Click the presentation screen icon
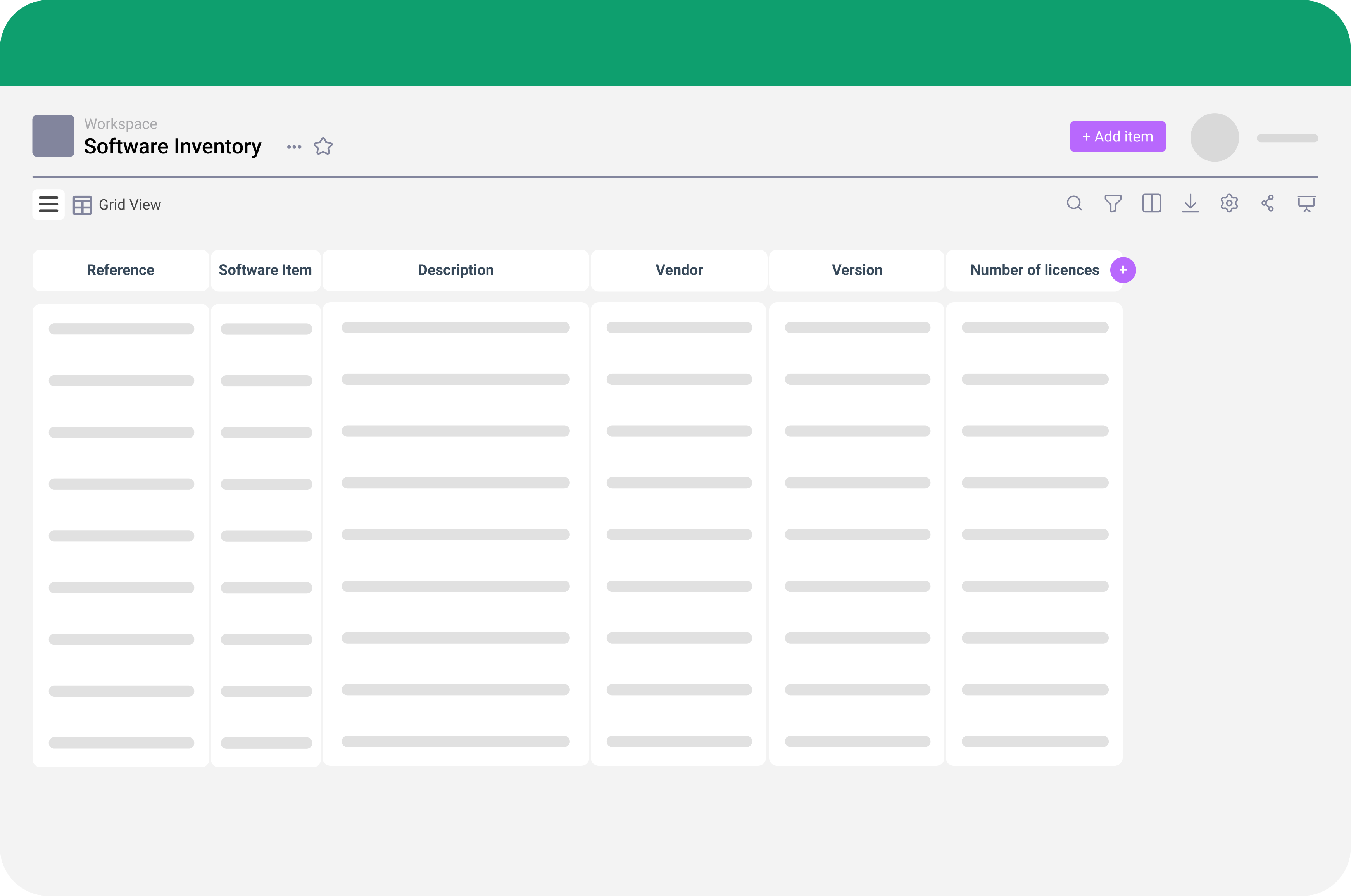 [x=1306, y=203]
